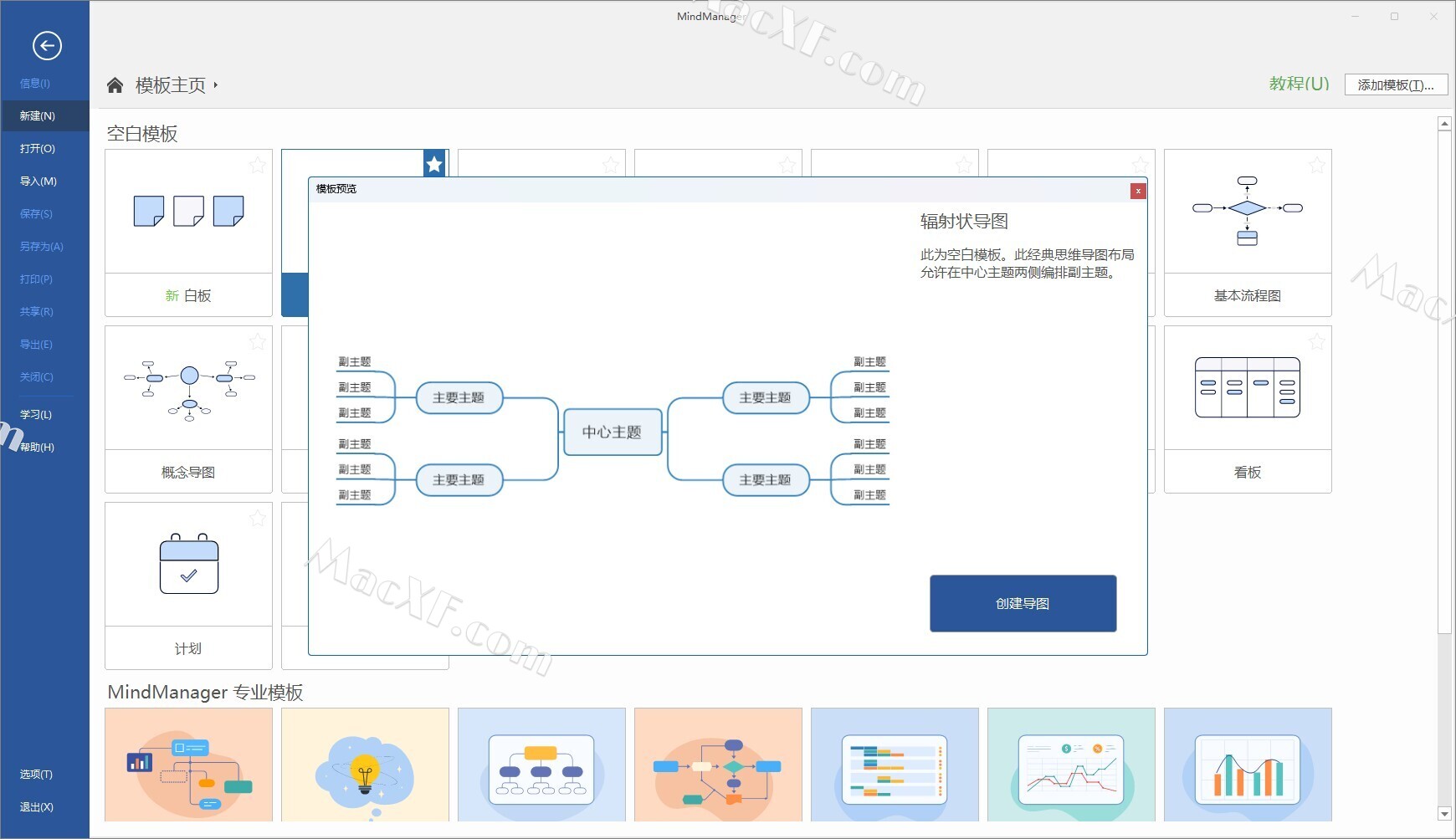1456x839 pixels.
Task: Toggle the star on the third blank template
Action: (611, 165)
